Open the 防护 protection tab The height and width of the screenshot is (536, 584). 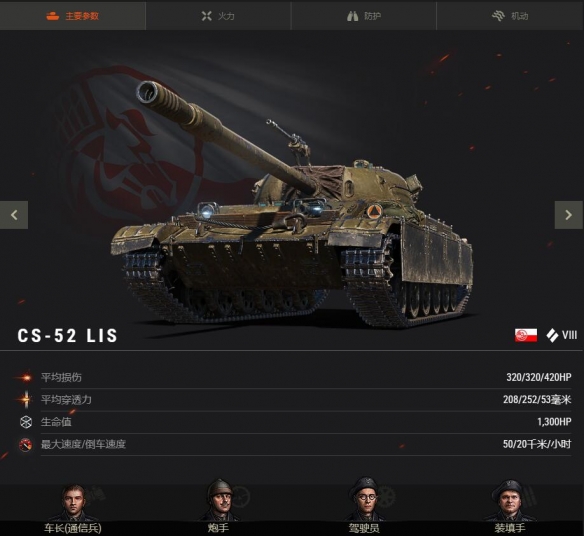click(x=364, y=16)
